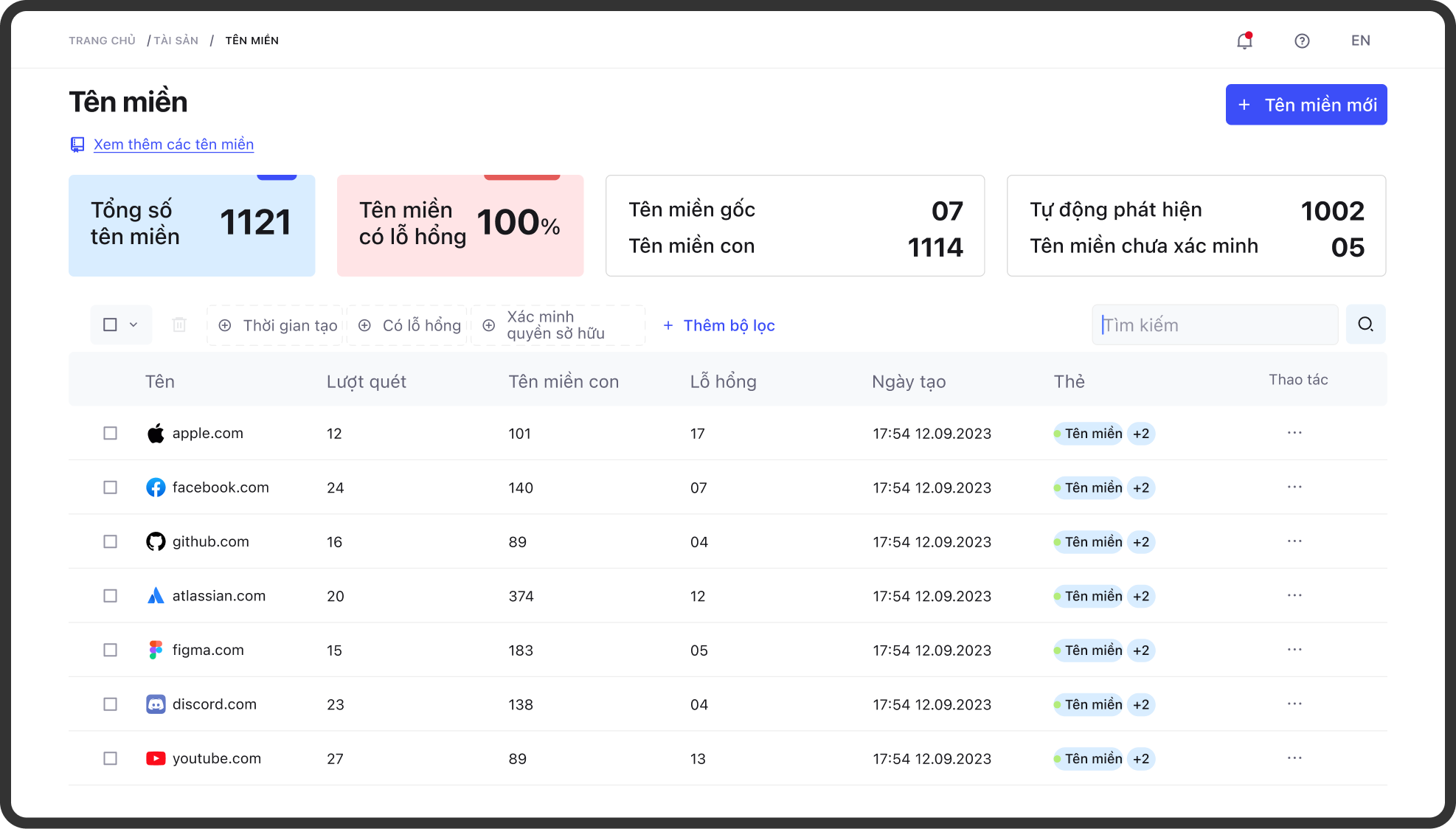Image resolution: width=1456 pixels, height=829 pixels.
Task: Tick the checkbox for facebook.com
Action: pyautogui.click(x=111, y=488)
